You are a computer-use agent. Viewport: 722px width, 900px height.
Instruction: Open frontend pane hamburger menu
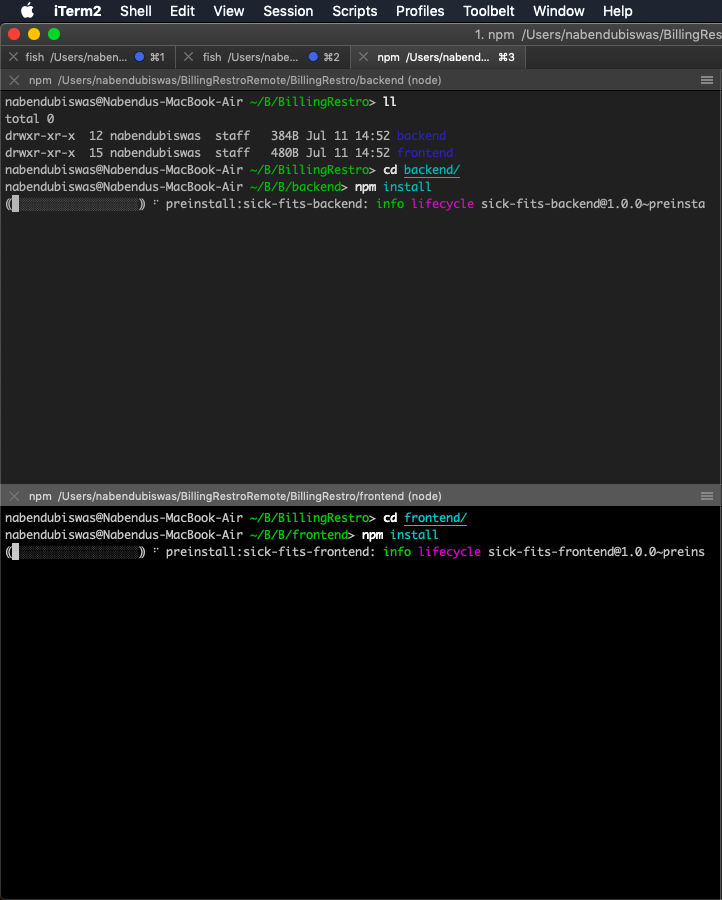[x=707, y=496]
